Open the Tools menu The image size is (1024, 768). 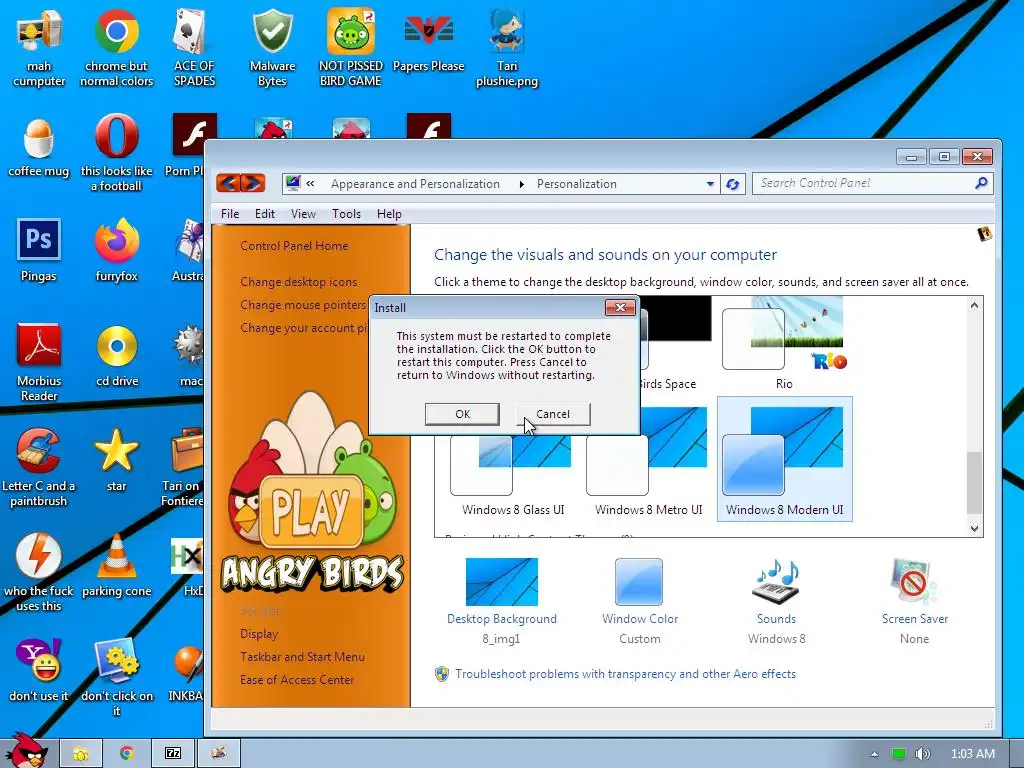point(346,214)
